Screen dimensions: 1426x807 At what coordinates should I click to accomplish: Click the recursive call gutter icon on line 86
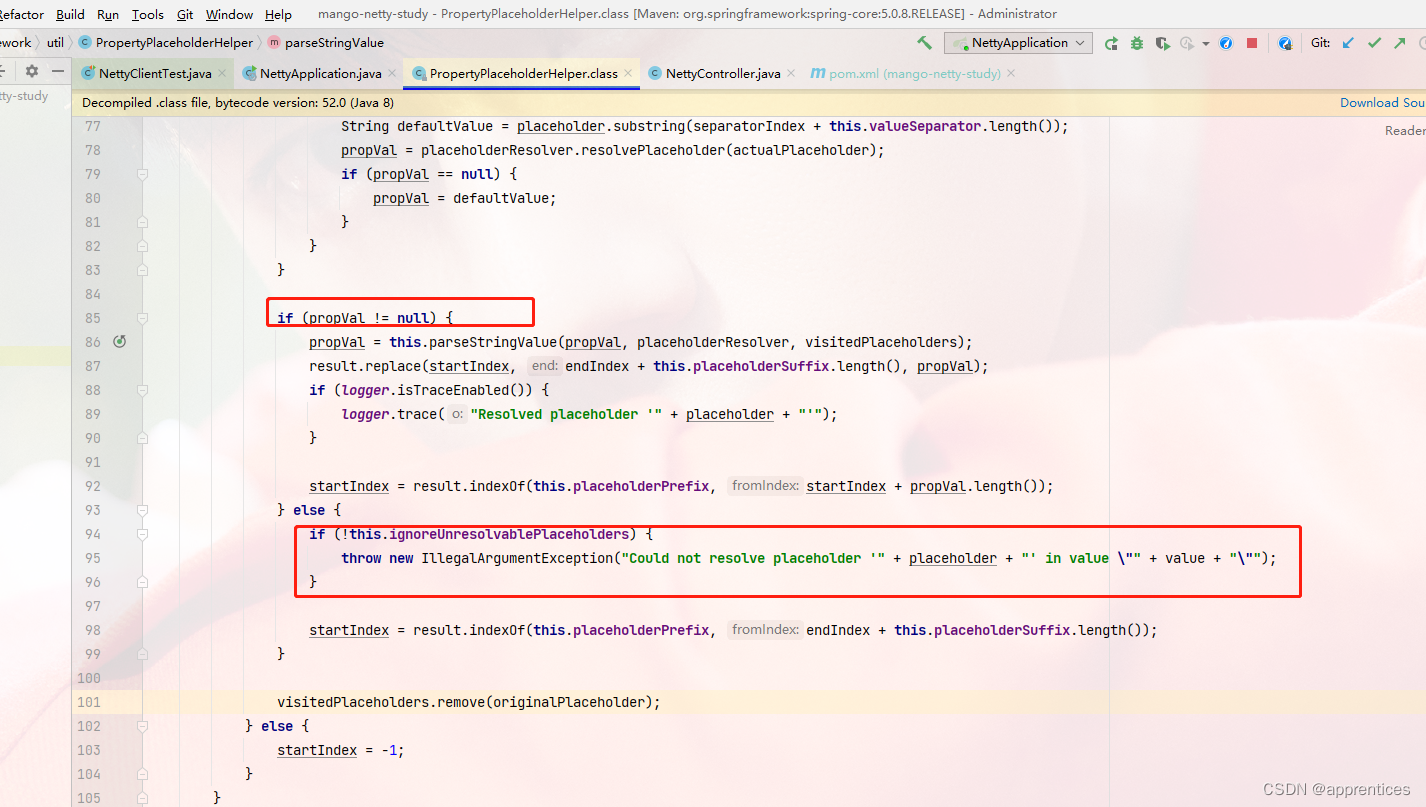pos(119,341)
